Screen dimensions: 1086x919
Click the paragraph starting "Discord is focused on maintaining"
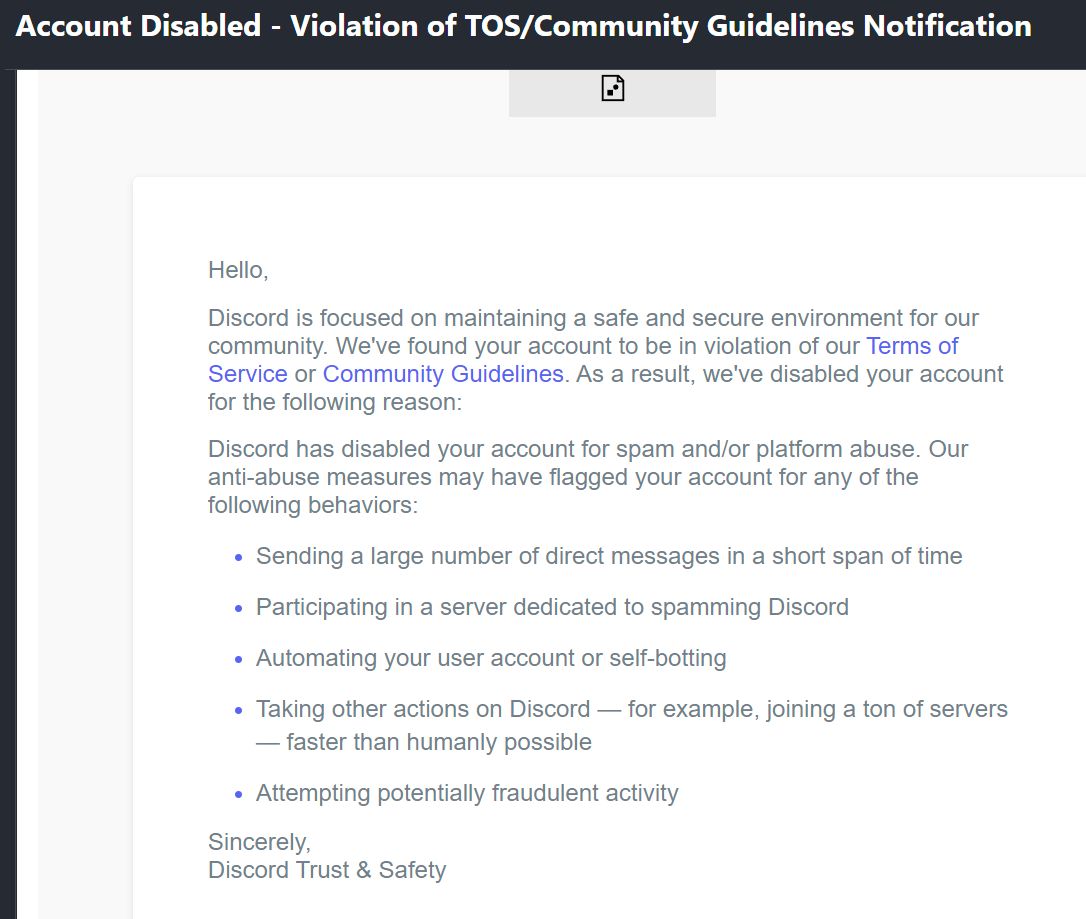[606, 359]
